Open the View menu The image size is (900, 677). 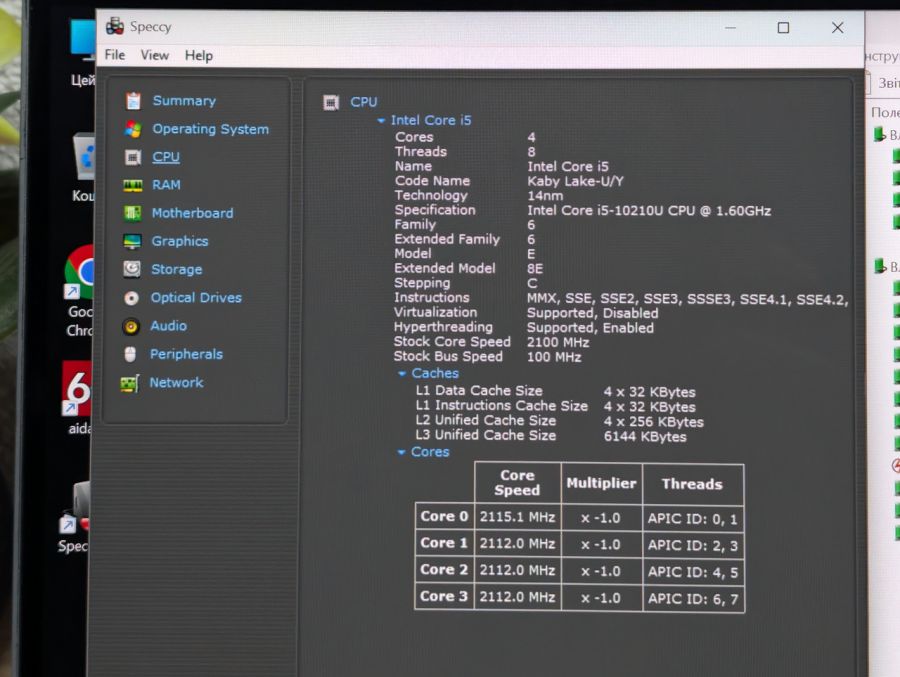click(155, 55)
